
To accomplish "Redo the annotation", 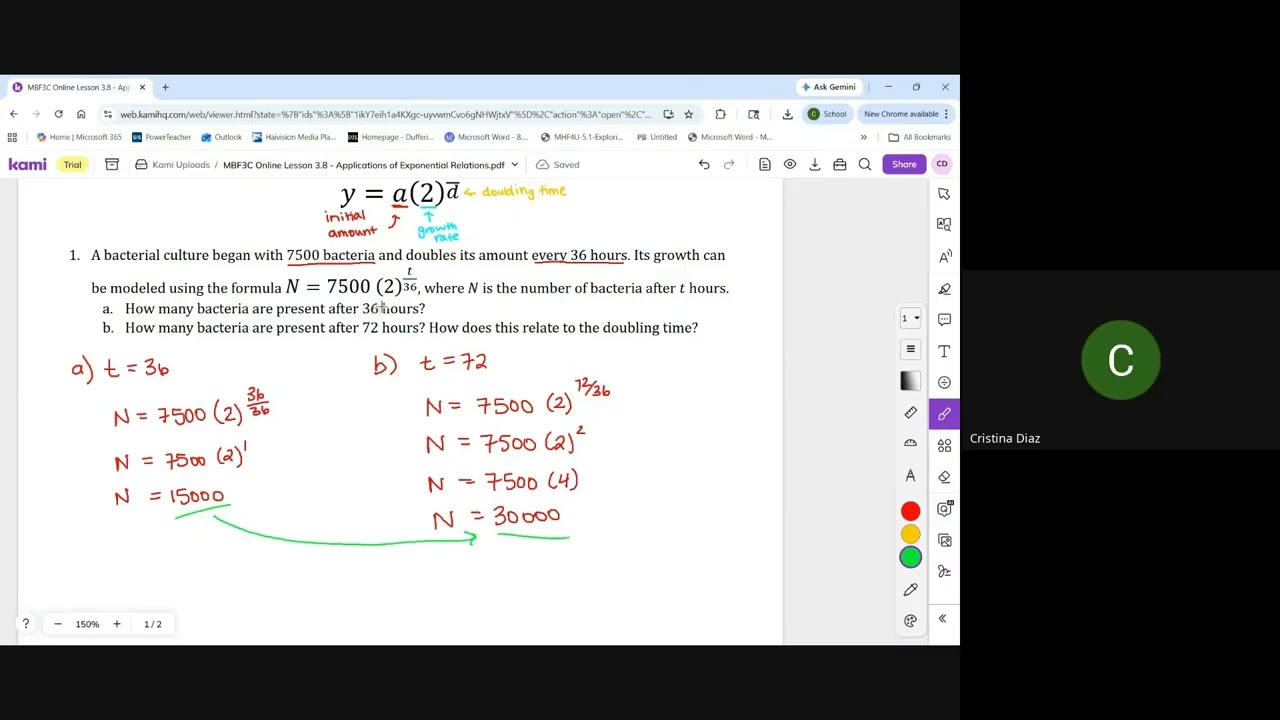I will click(729, 165).
